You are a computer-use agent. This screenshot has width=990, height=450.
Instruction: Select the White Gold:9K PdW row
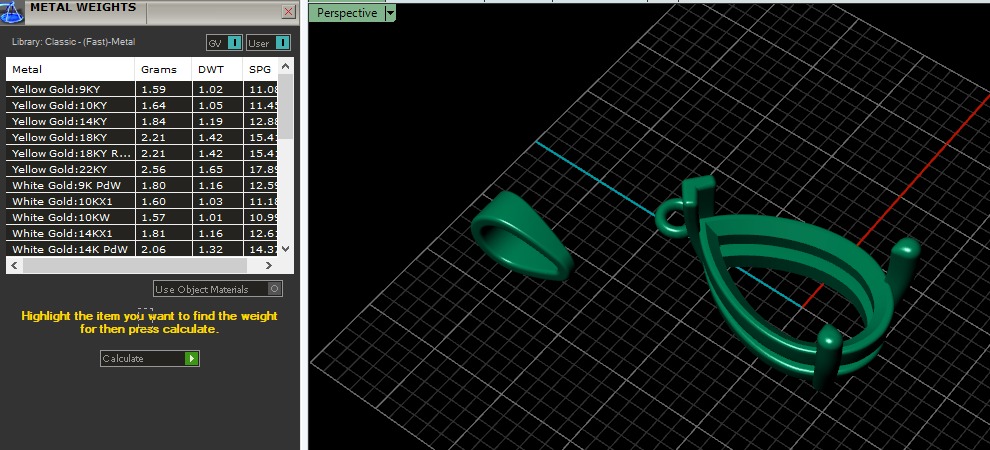[x=141, y=185]
